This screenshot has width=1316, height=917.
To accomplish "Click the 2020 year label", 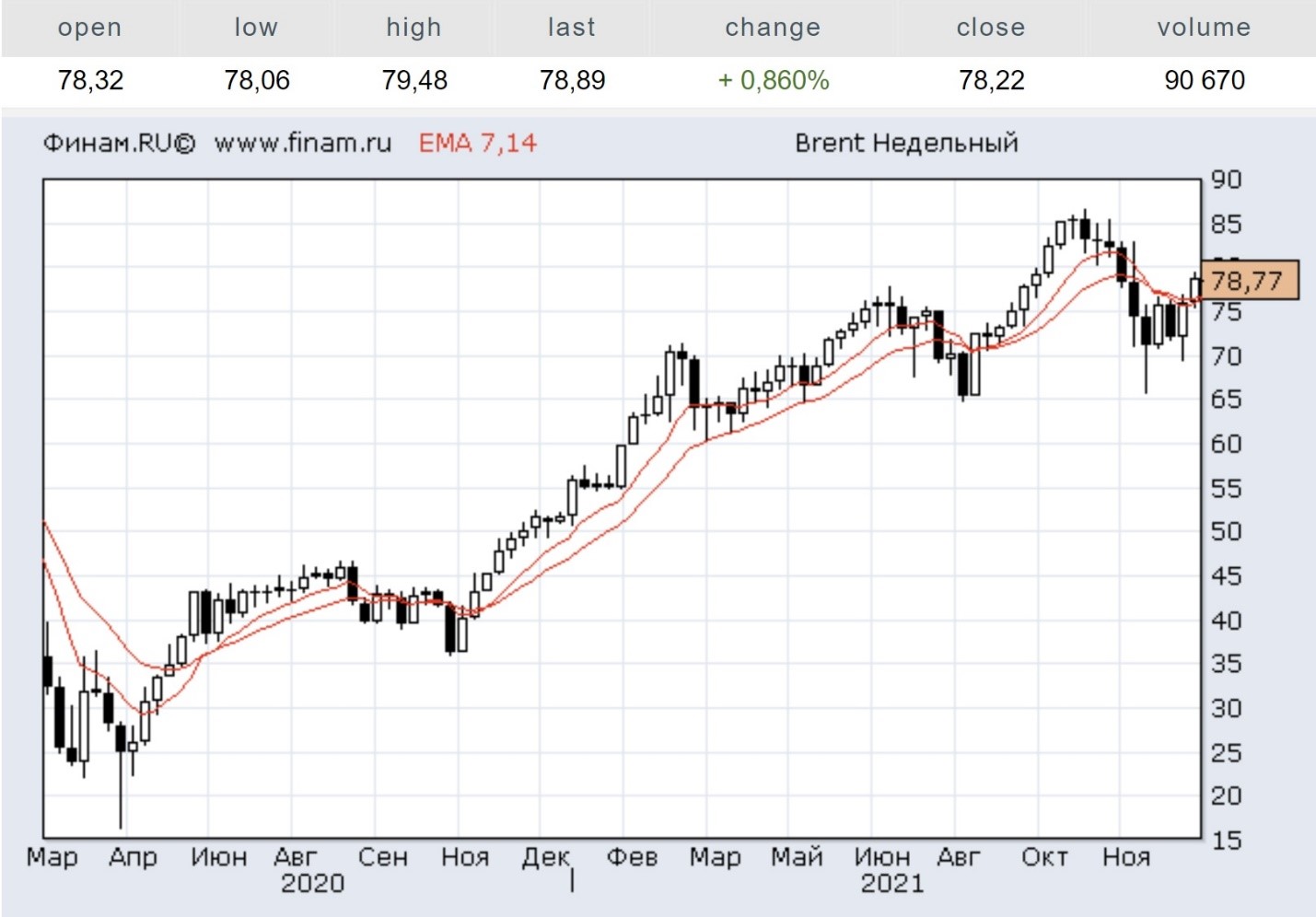I will [x=312, y=884].
